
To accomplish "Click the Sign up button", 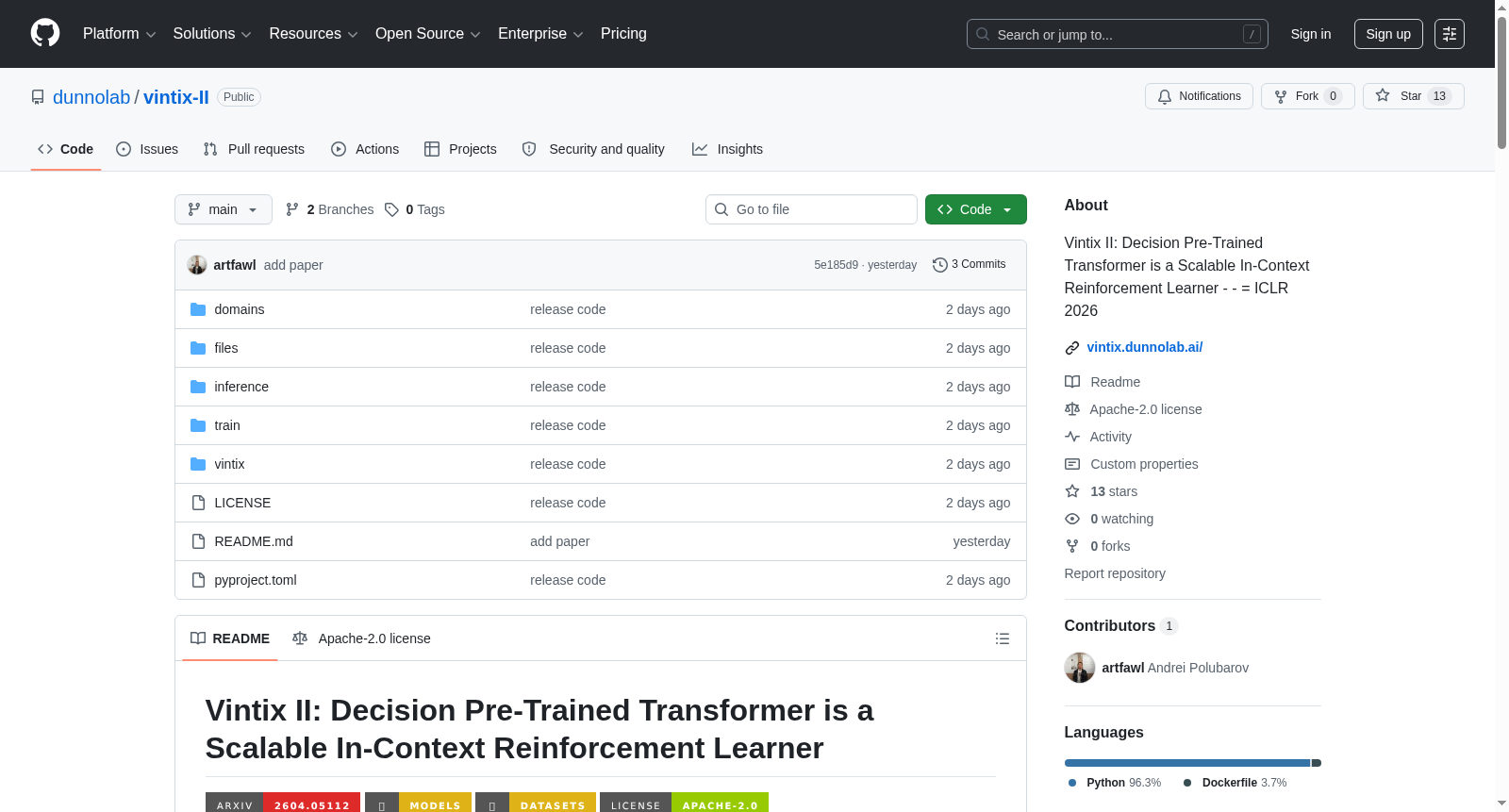I will click(1388, 34).
